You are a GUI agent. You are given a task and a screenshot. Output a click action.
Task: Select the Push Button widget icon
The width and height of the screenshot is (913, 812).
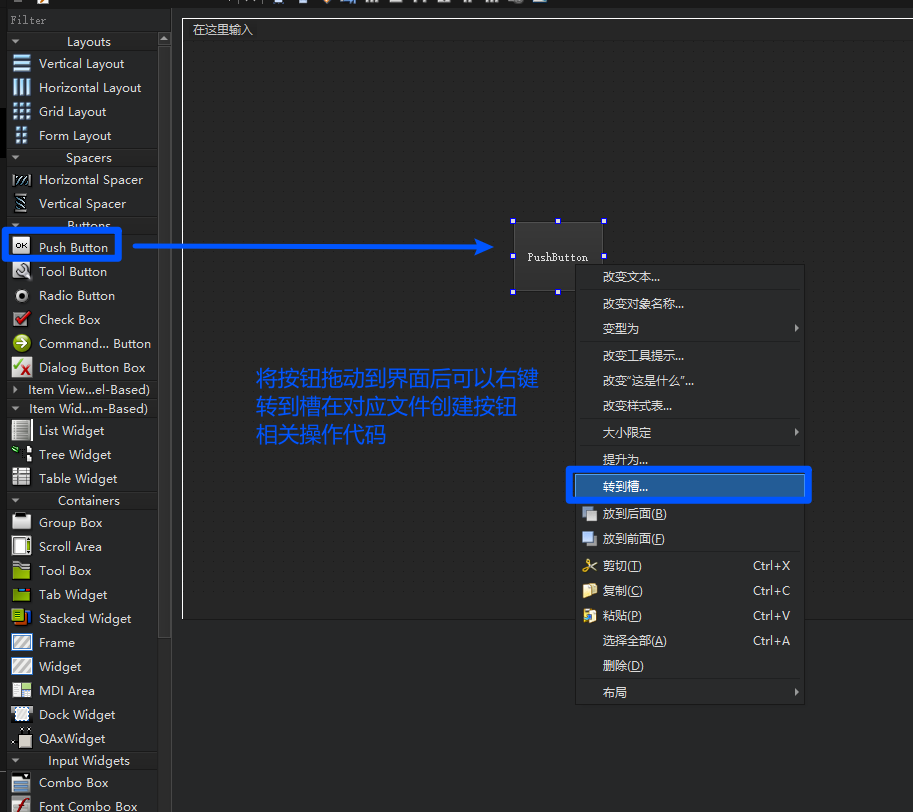click(22, 246)
